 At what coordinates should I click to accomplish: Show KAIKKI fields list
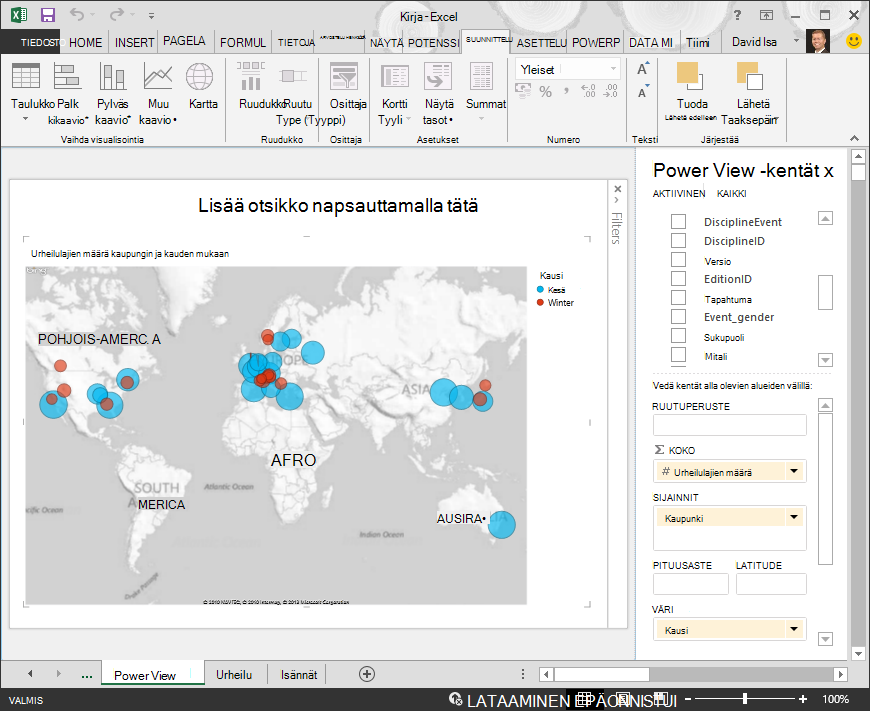coord(731,194)
